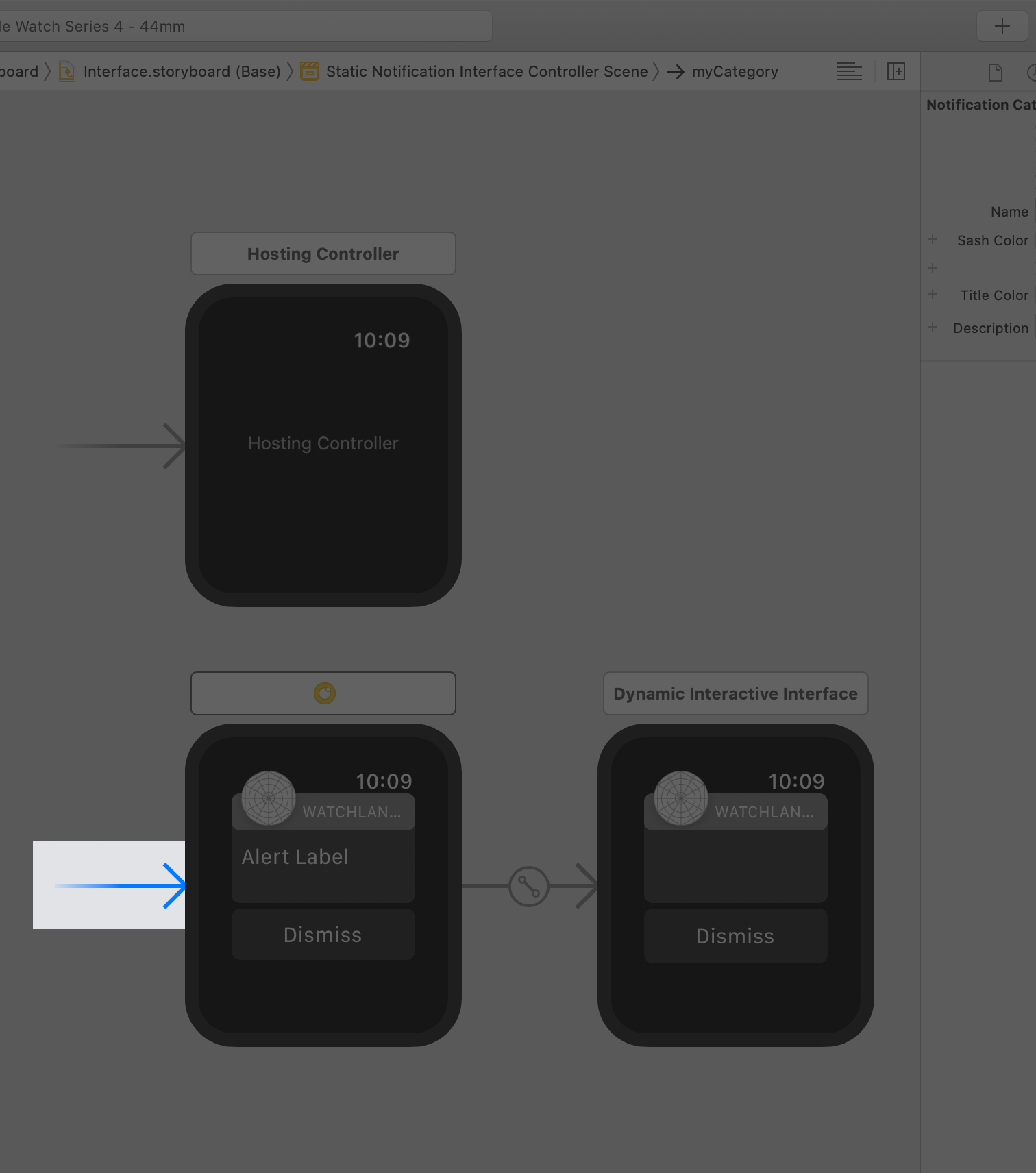
Task: Click the Notification Category header in inspector
Action: (981, 105)
